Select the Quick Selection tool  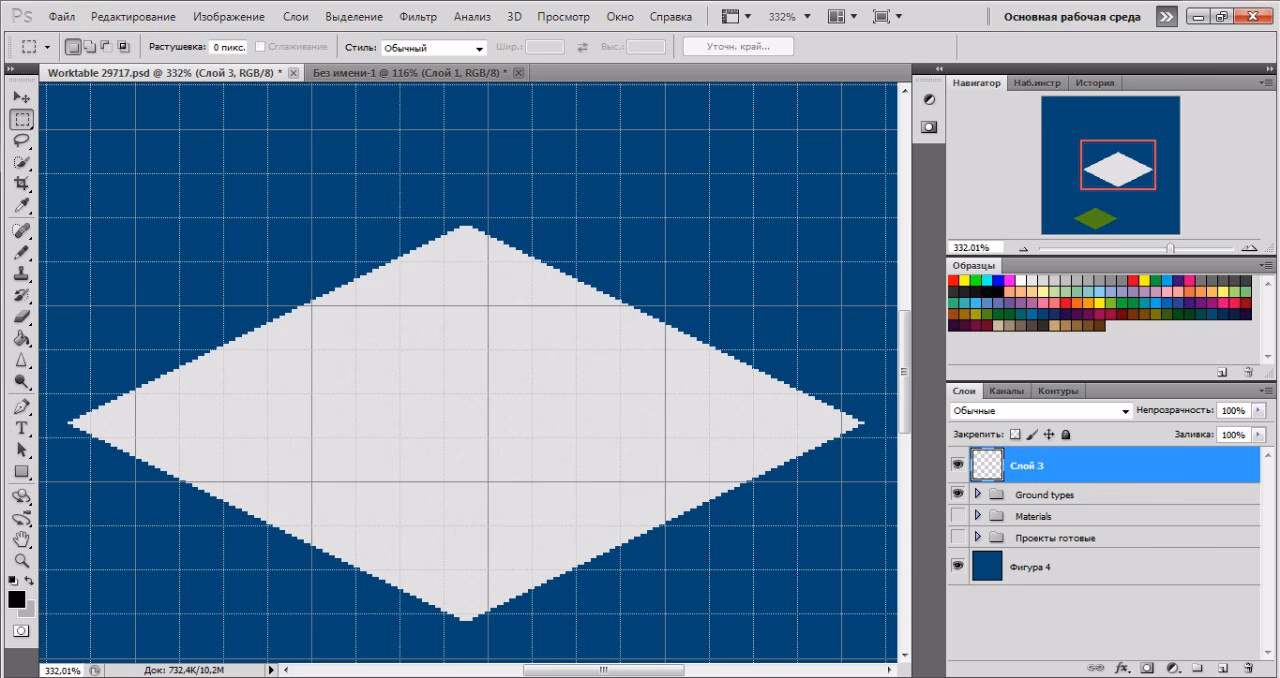[x=21, y=162]
